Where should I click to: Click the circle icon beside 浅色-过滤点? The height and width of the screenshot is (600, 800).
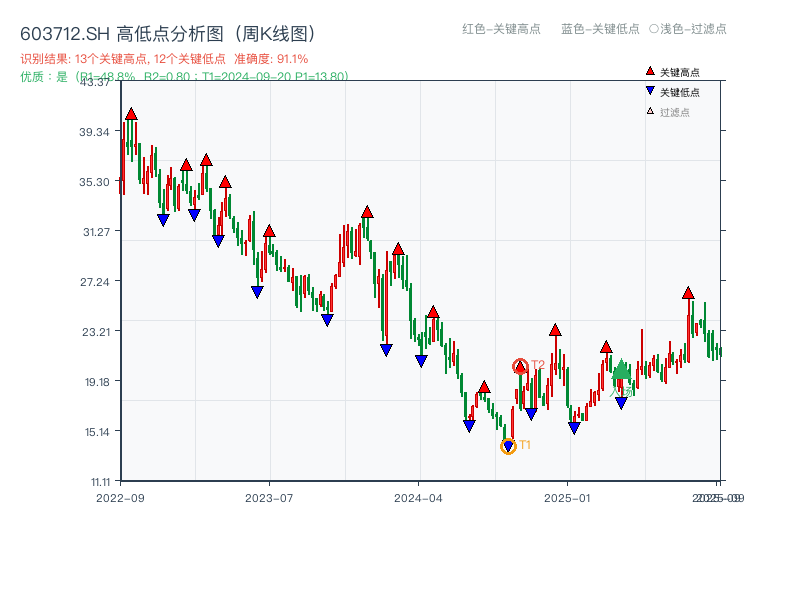(653, 30)
